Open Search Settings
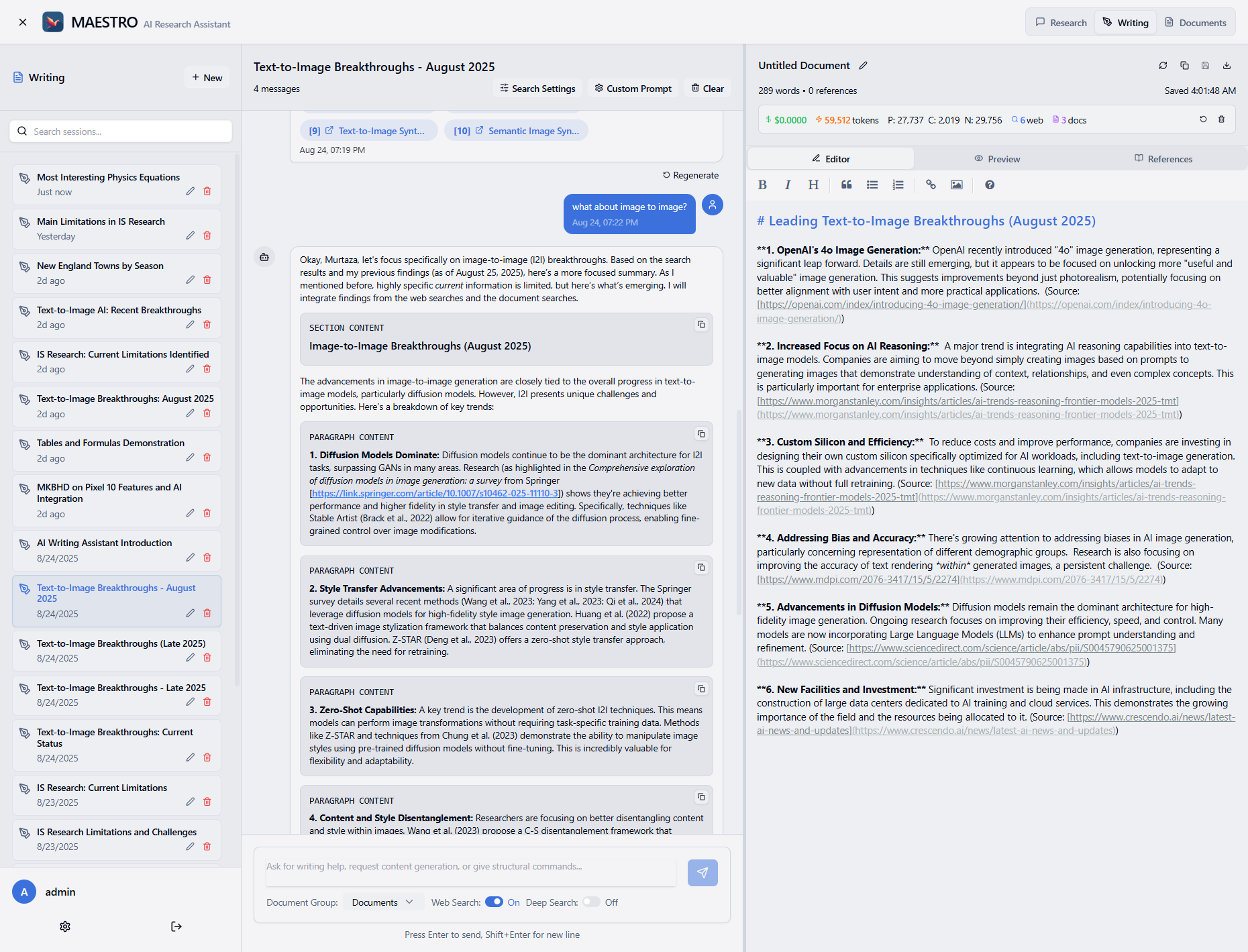1248x952 pixels. [537, 89]
